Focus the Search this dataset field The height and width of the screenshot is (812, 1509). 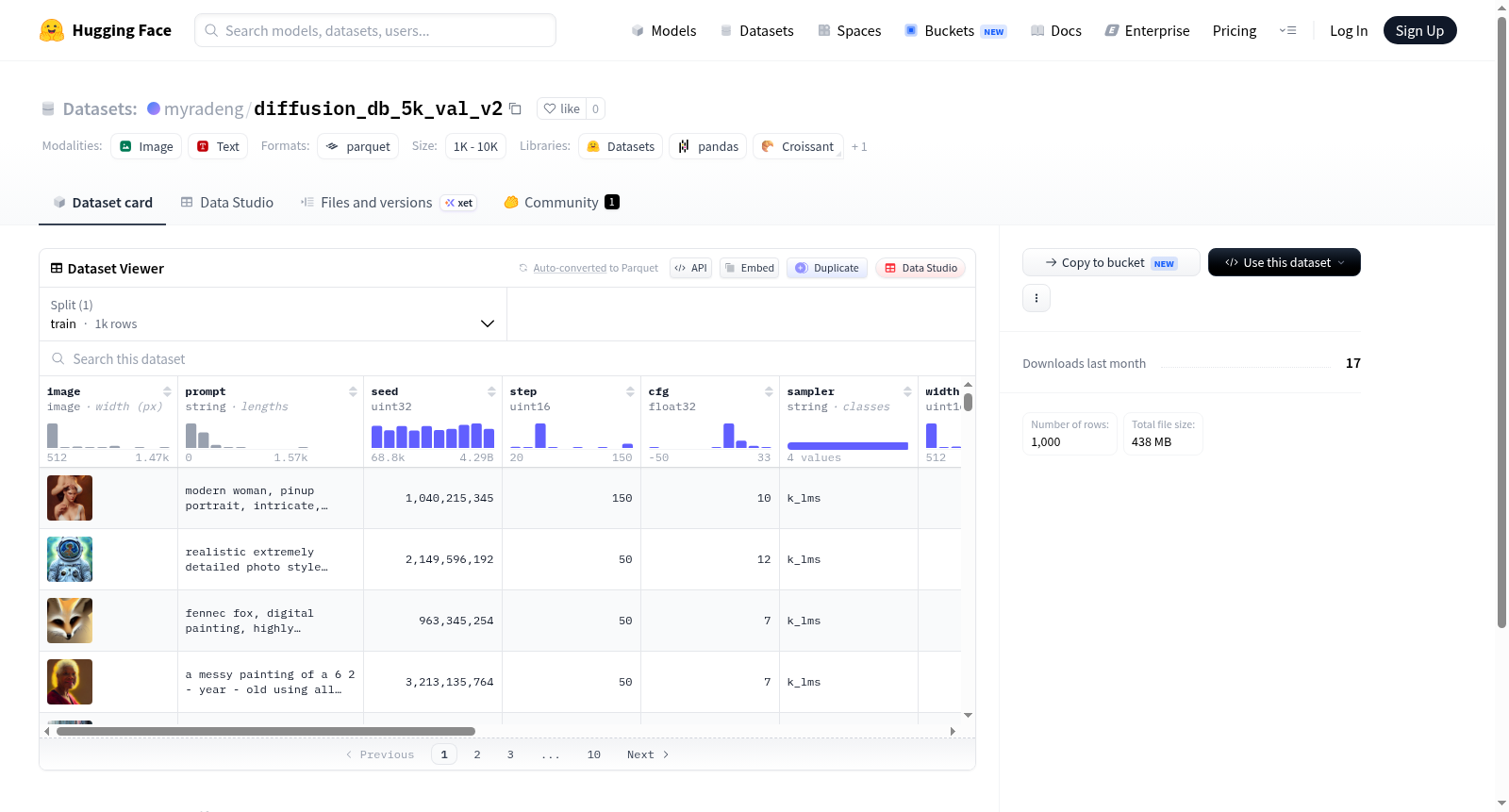(x=507, y=359)
